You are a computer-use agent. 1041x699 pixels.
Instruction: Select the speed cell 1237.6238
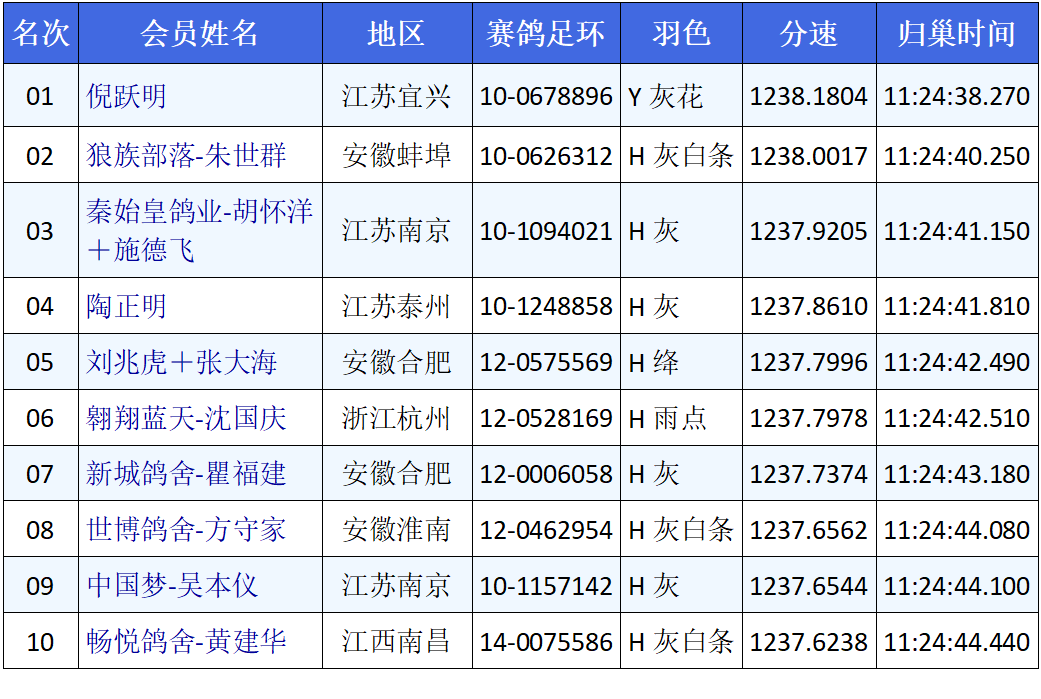point(809,641)
